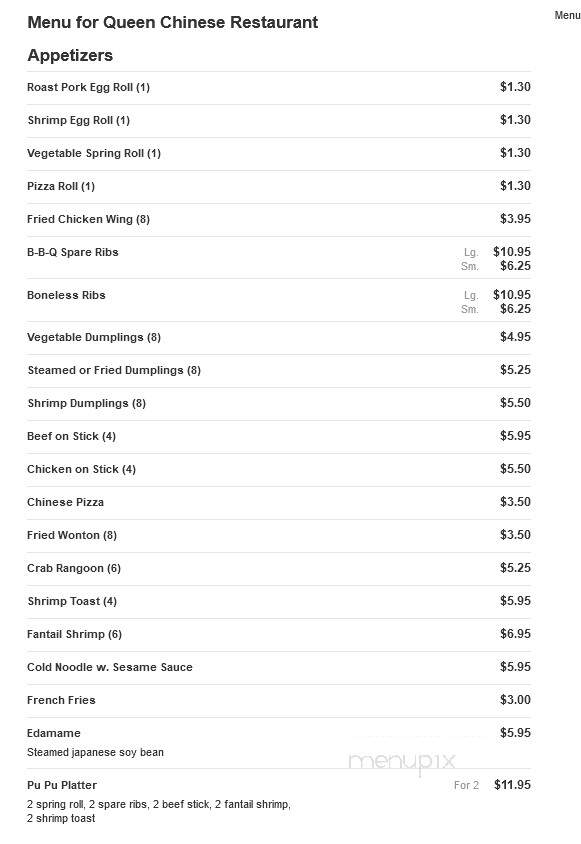Click the Menu link at top right
This screenshot has height=844, width=581.
point(567,15)
